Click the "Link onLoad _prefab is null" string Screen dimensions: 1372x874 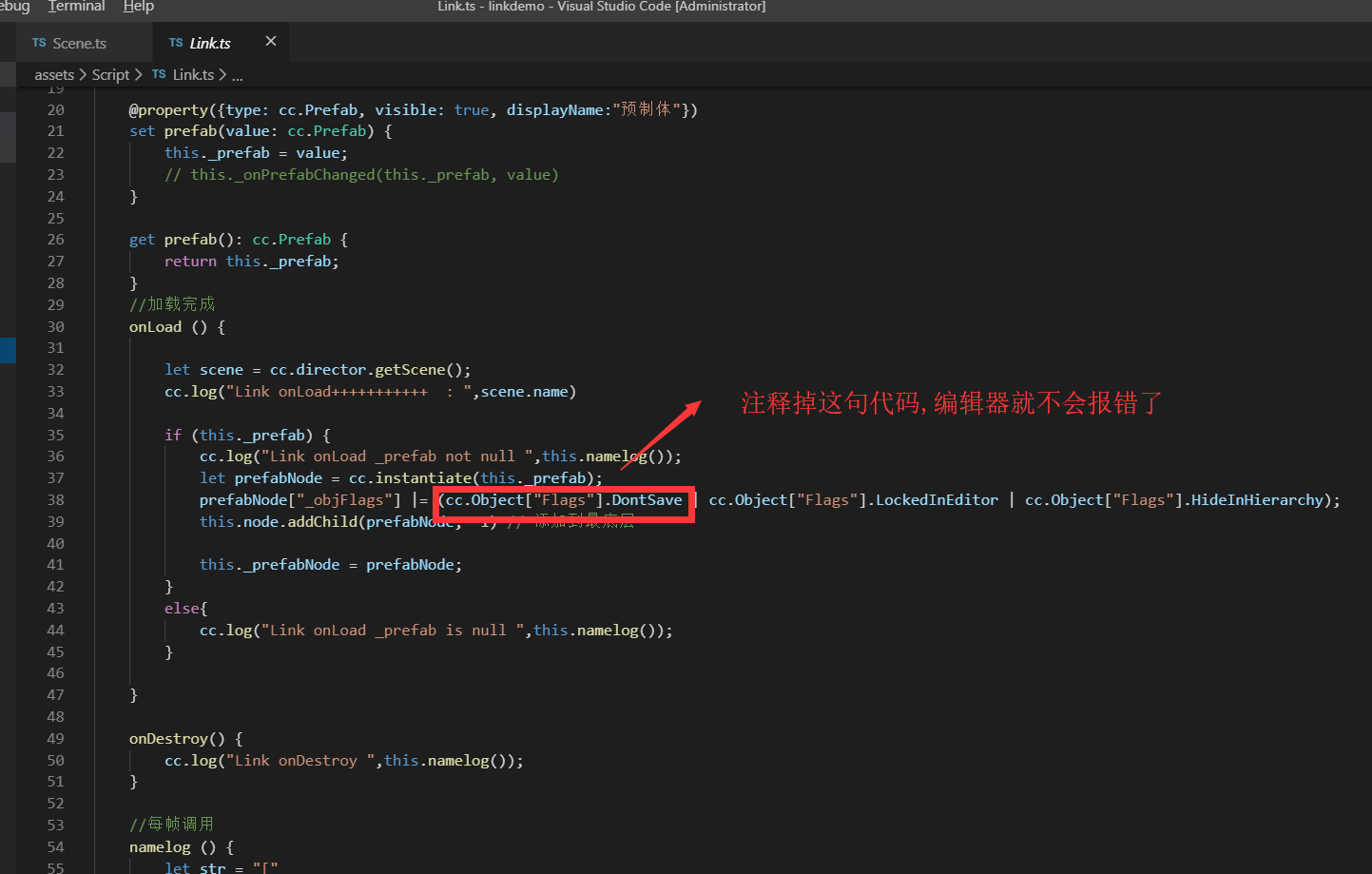pyautogui.click(x=393, y=631)
